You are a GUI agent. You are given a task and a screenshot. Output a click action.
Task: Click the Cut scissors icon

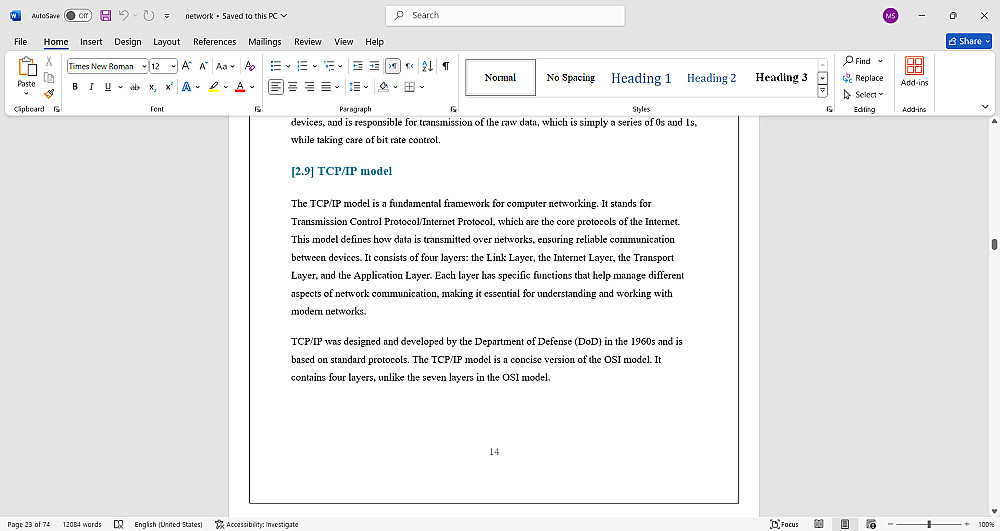point(48,62)
